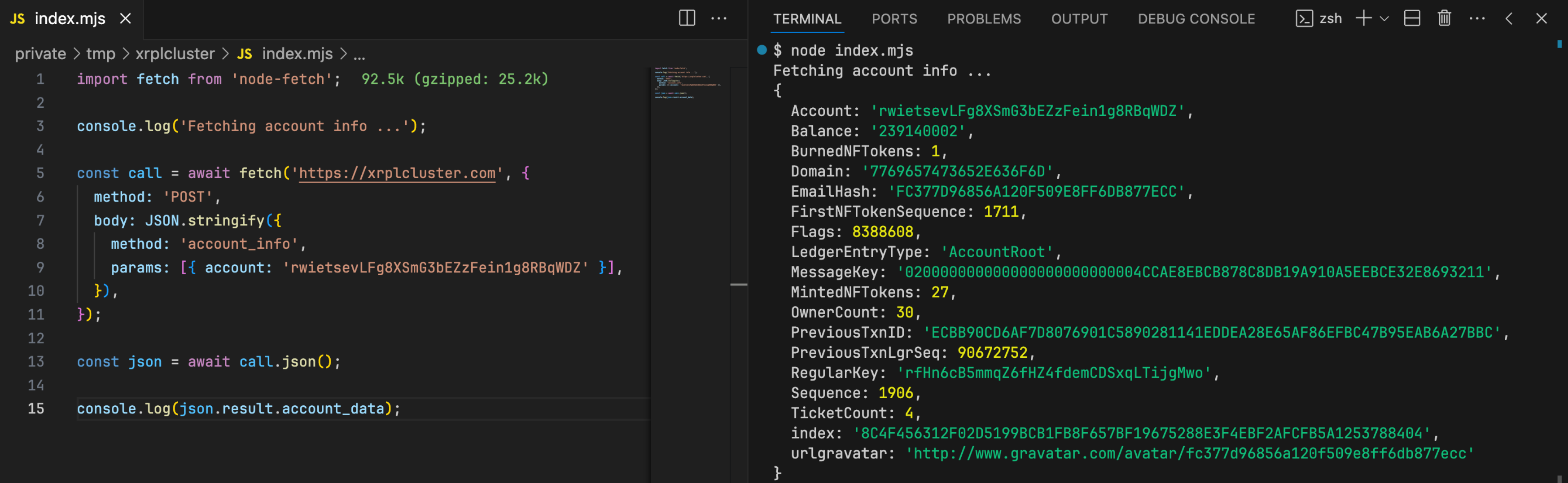Open terminal panel ellipsis menu
This screenshot has height=483, width=1568.
point(1477,18)
